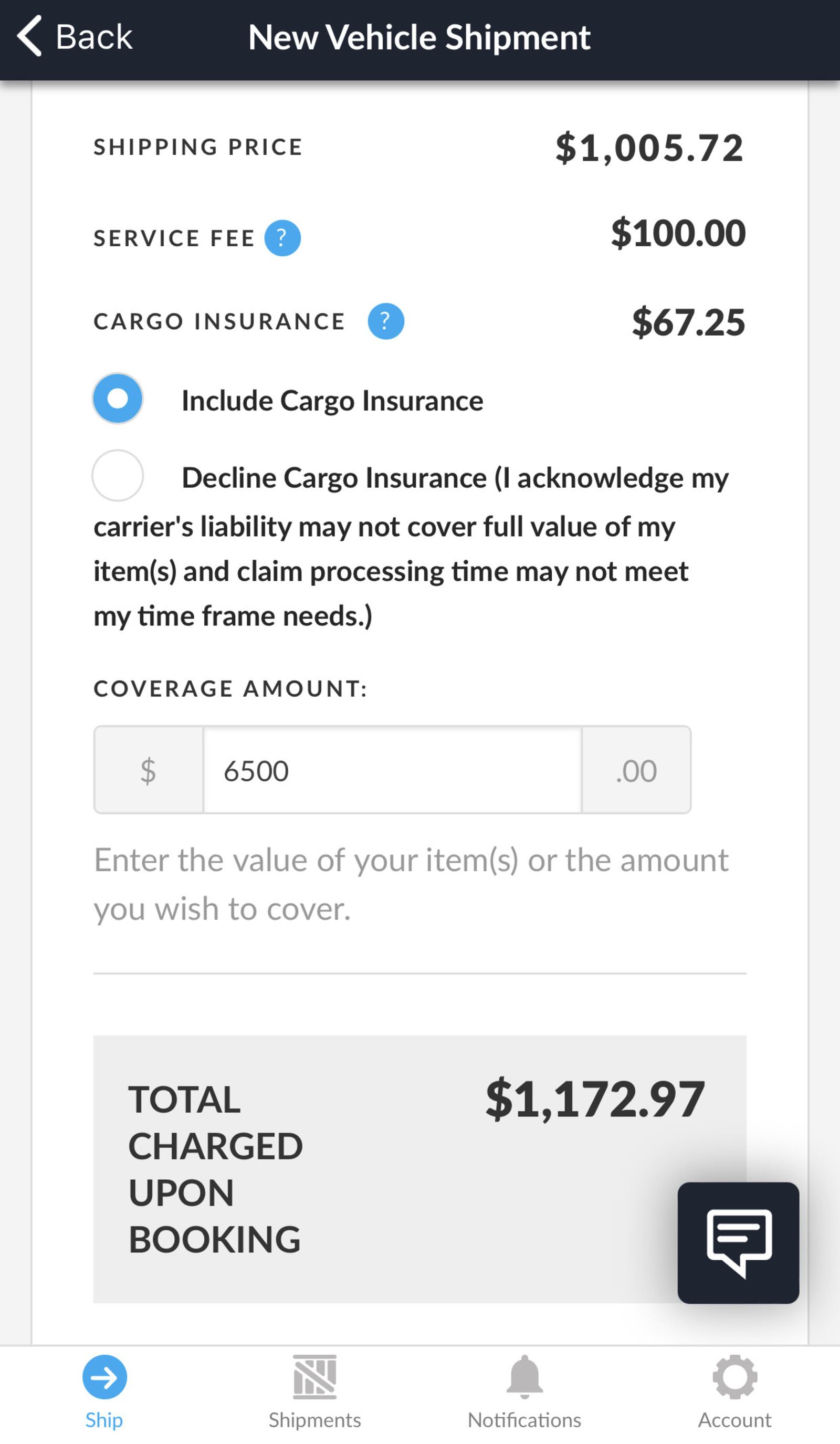Image resolution: width=840 pixels, height=1444 pixels.
Task: Click the dollar sign prefix of coverage field
Action: [x=149, y=770]
